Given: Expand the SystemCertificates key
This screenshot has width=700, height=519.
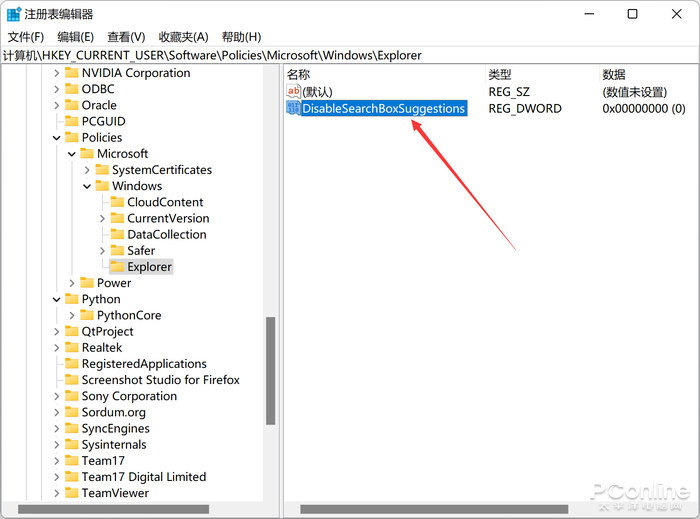Looking at the screenshot, I should click(x=87, y=170).
